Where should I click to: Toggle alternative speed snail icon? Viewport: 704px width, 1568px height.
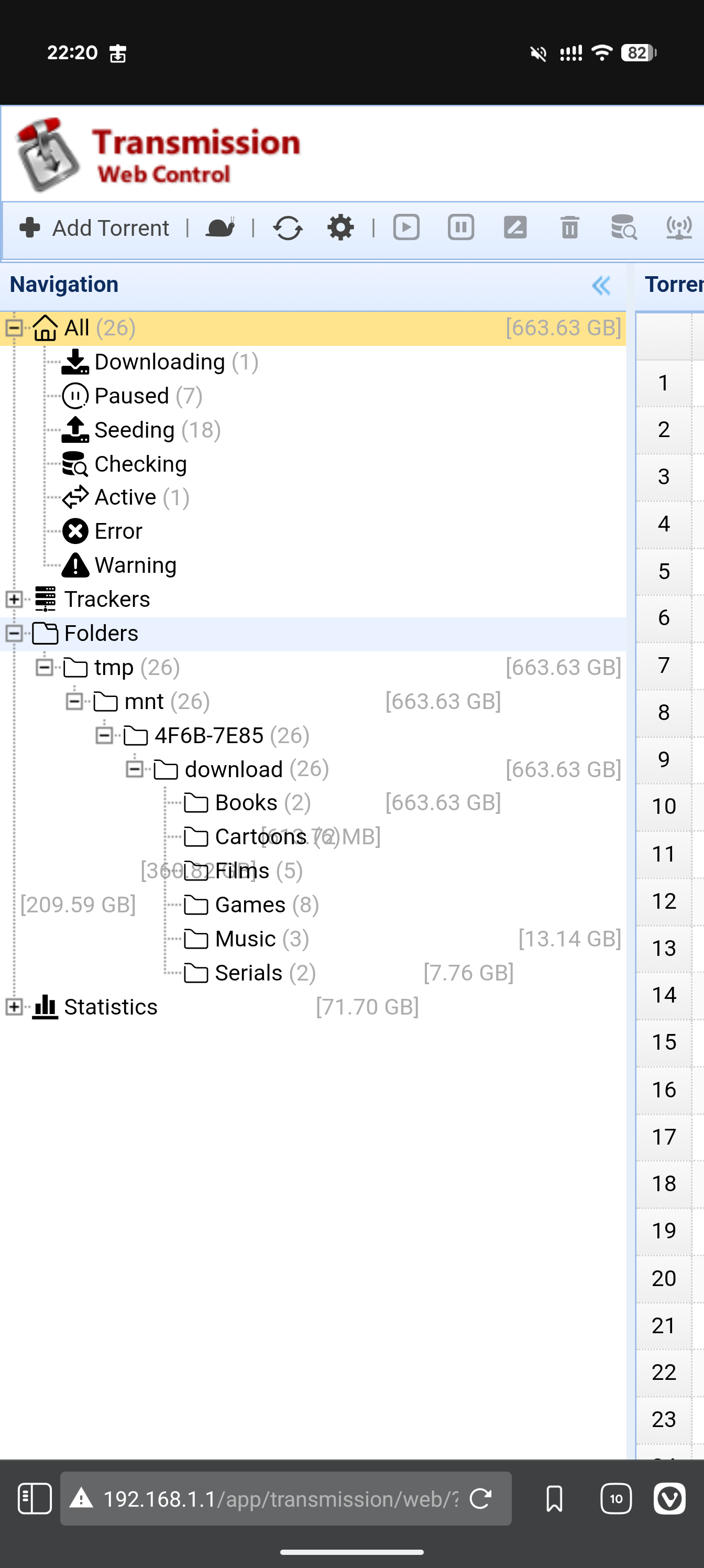tap(221, 227)
